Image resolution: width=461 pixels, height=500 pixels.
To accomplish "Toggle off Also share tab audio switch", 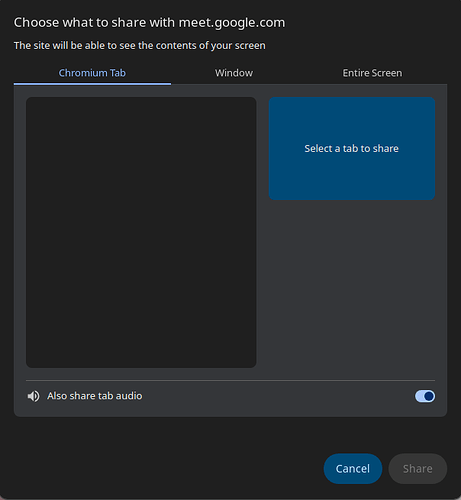I will (425, 396).
